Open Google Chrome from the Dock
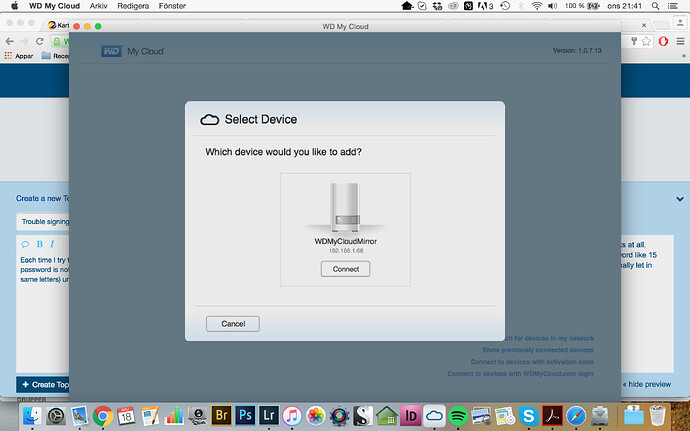This screenshot has height=431, width=690. click(103, 415)
